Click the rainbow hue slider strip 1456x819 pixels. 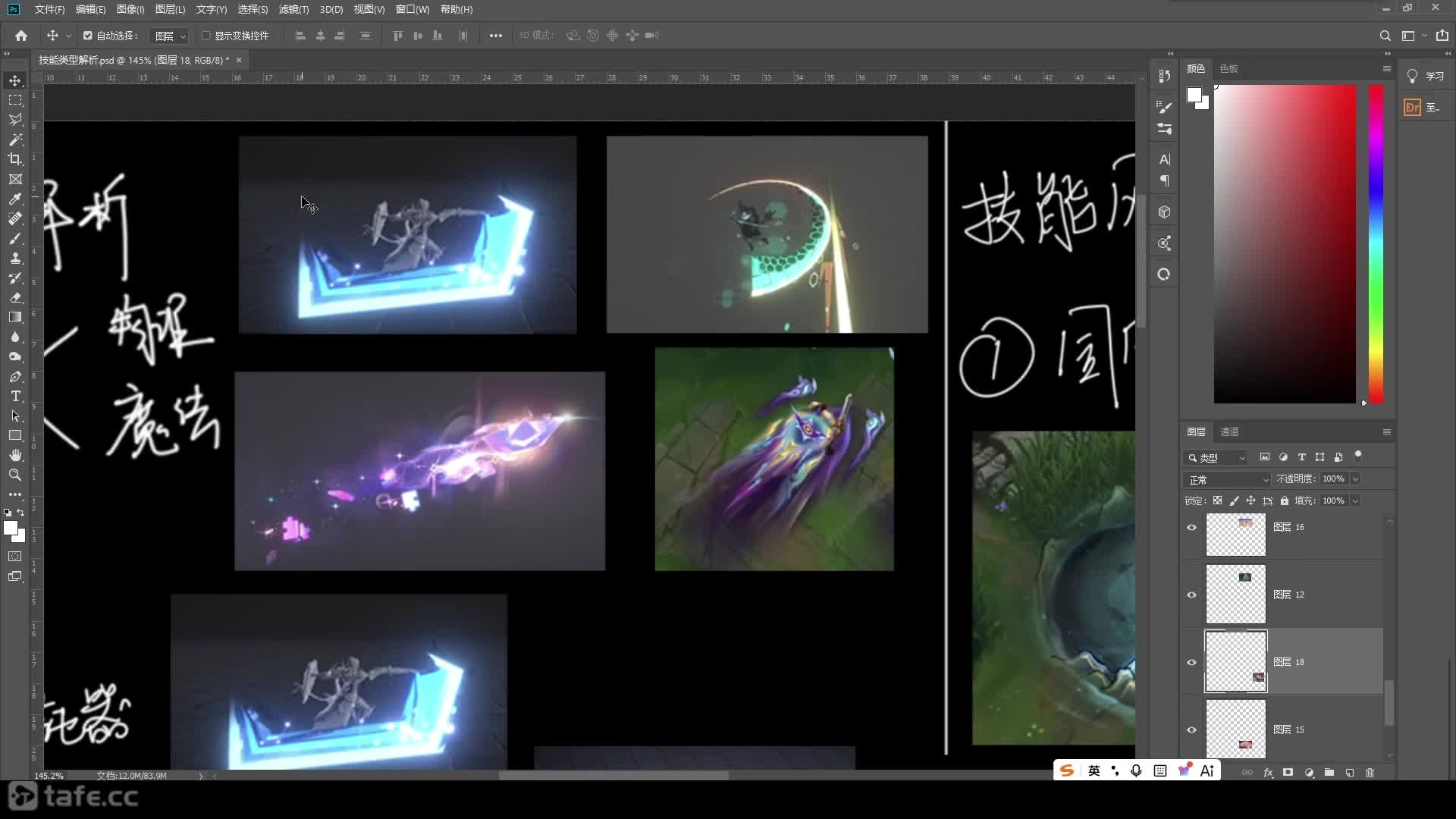pos(1376,243)
